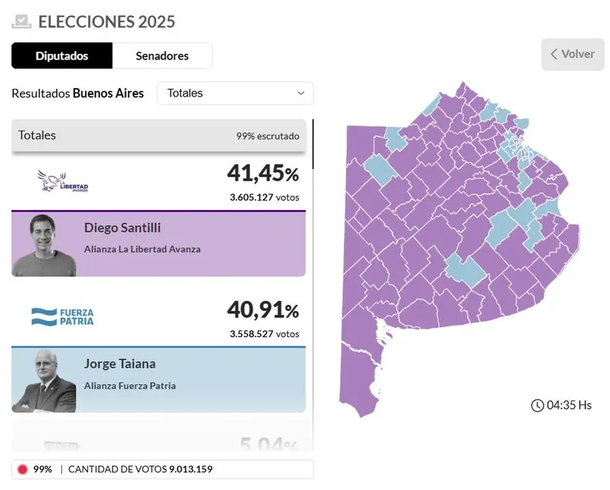The image size is (610, 490).
Task: Click the clock icon next to 04:35 Hs
Action: (x=538, y=405)
